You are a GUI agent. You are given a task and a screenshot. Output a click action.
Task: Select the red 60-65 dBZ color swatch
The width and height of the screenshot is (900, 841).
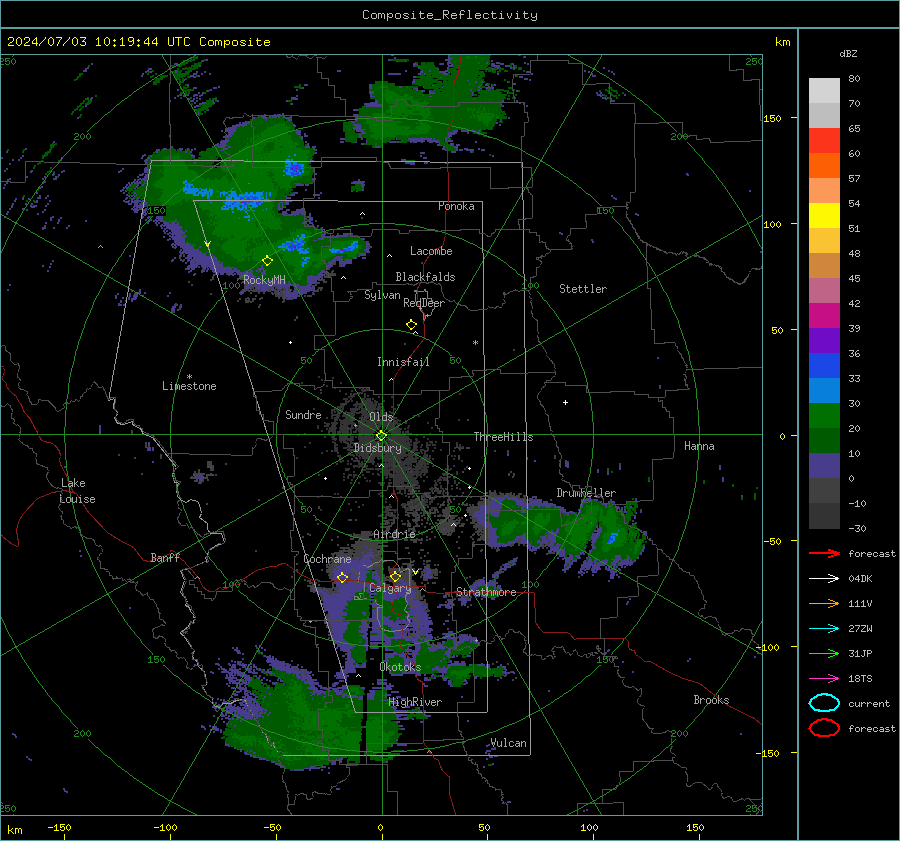pos(824,141)
